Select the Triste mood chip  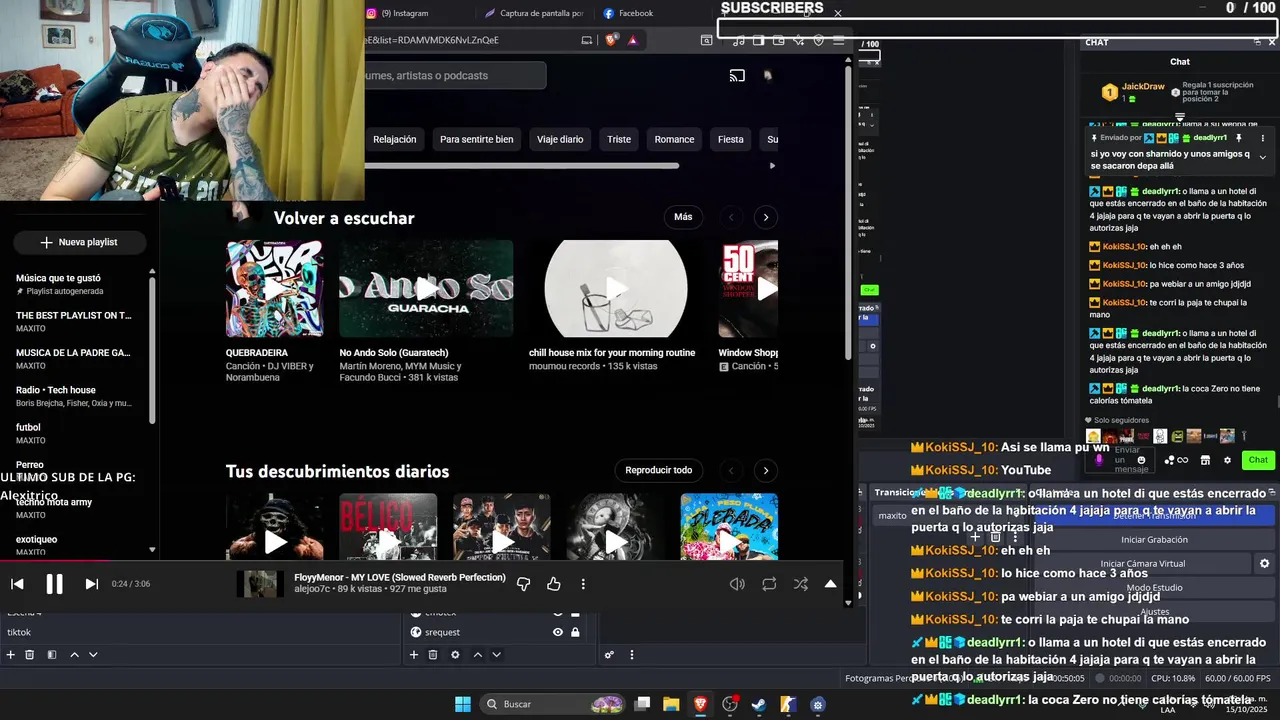pos(619,139)
